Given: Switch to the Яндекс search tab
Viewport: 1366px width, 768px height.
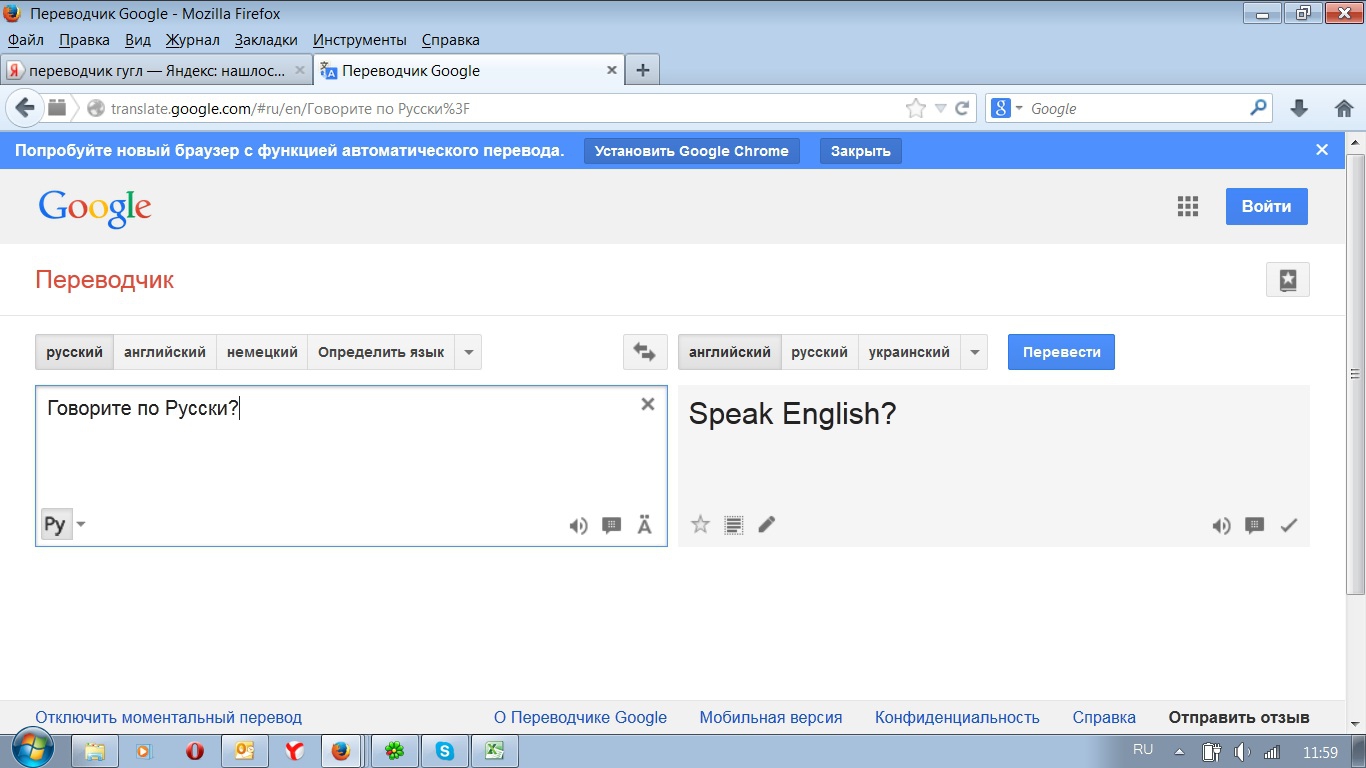Looking at the screenshot, I should click(x=157, y=71).
